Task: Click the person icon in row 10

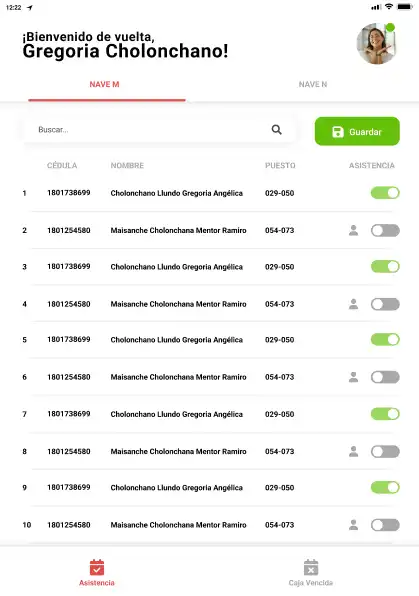Action: coord(354,525)
